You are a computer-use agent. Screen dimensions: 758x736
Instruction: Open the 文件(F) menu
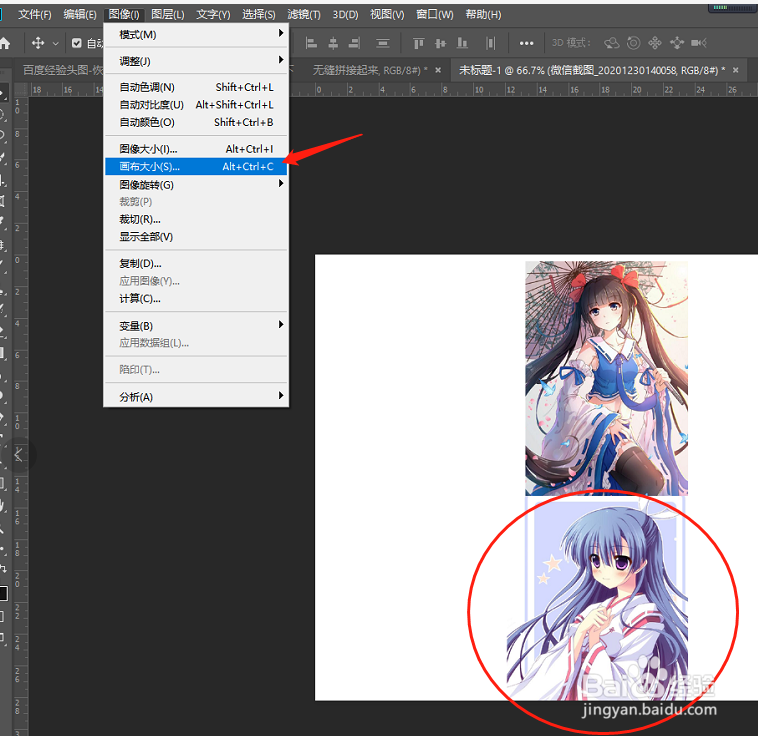point(35,15)
